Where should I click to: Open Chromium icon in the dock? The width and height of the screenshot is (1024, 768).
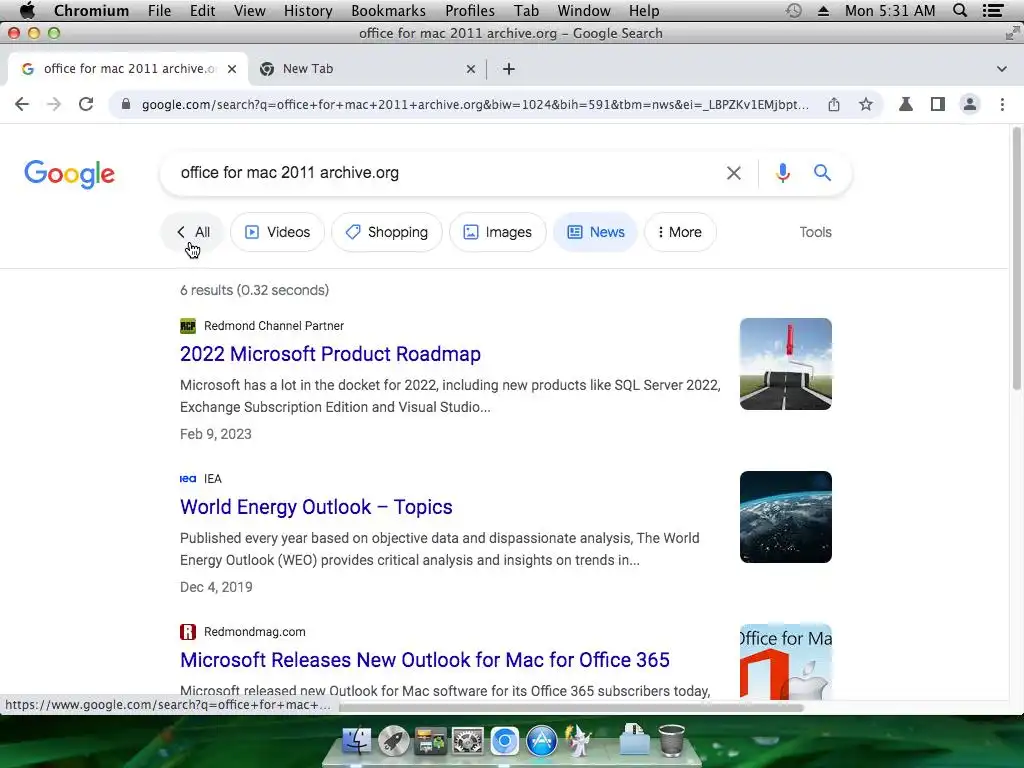click(504, 741)
